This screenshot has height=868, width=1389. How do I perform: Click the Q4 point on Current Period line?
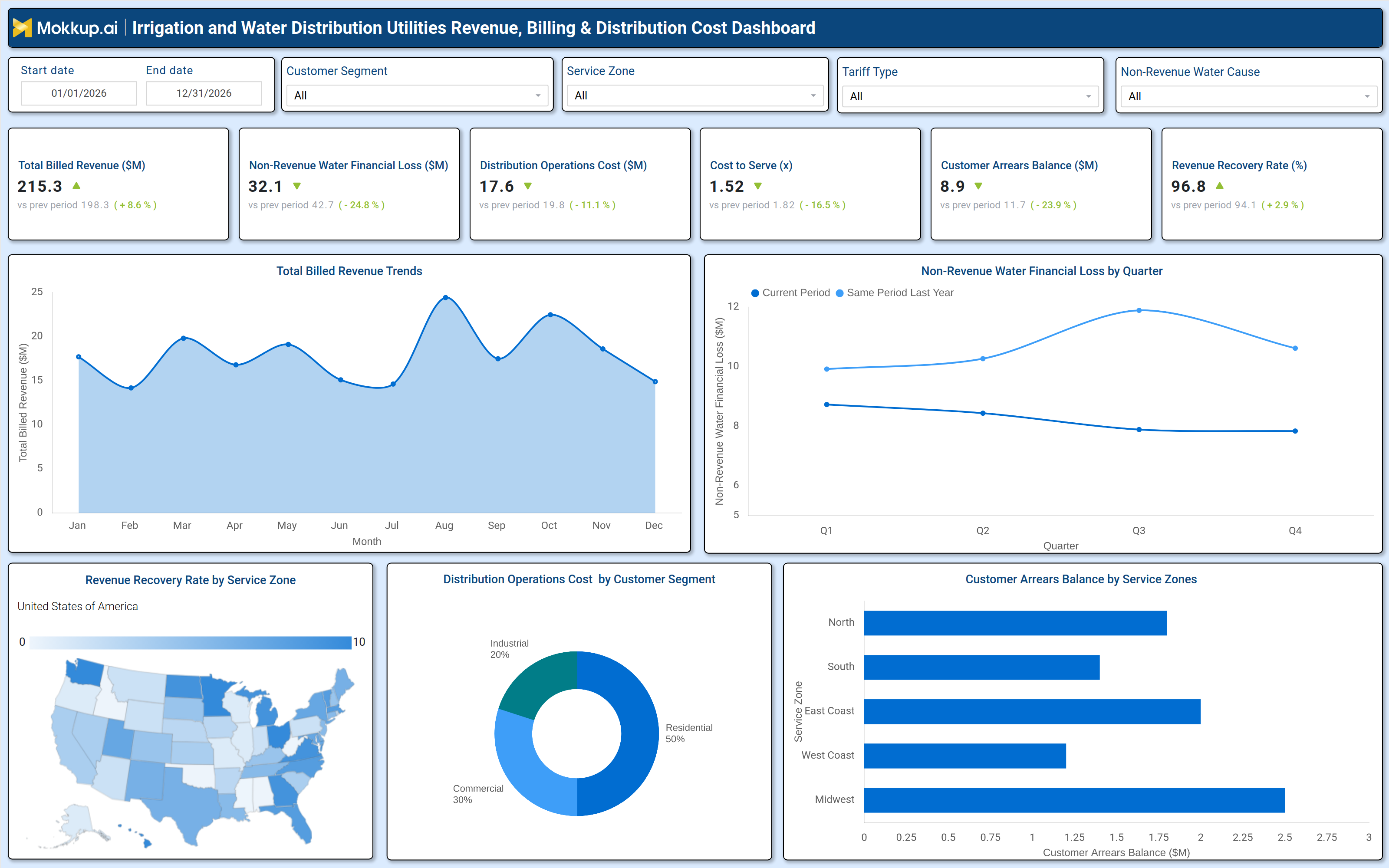(x=1295, y=431)
